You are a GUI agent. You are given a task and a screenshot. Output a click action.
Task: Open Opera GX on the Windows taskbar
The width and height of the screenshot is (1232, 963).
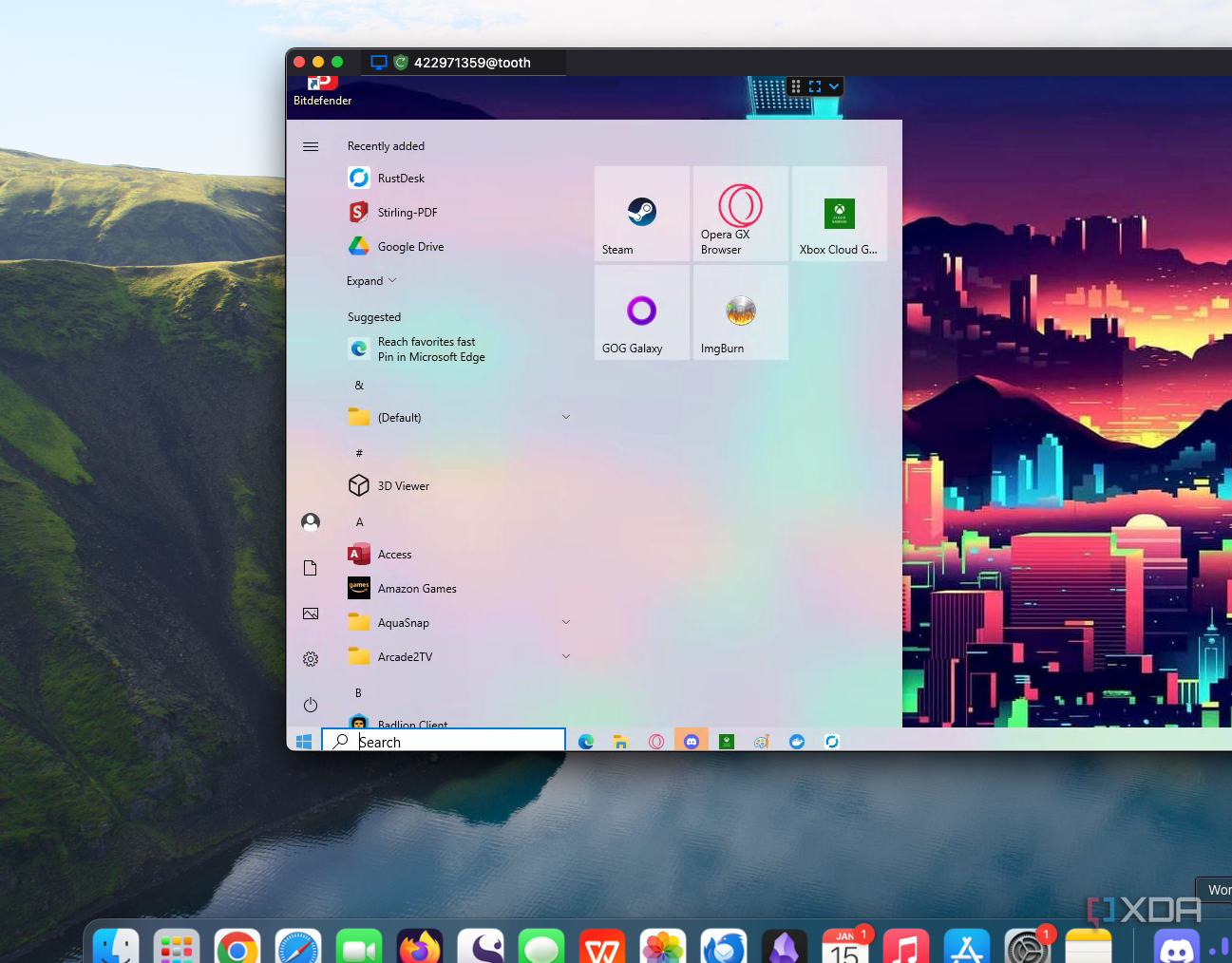[x=656, y=742]
